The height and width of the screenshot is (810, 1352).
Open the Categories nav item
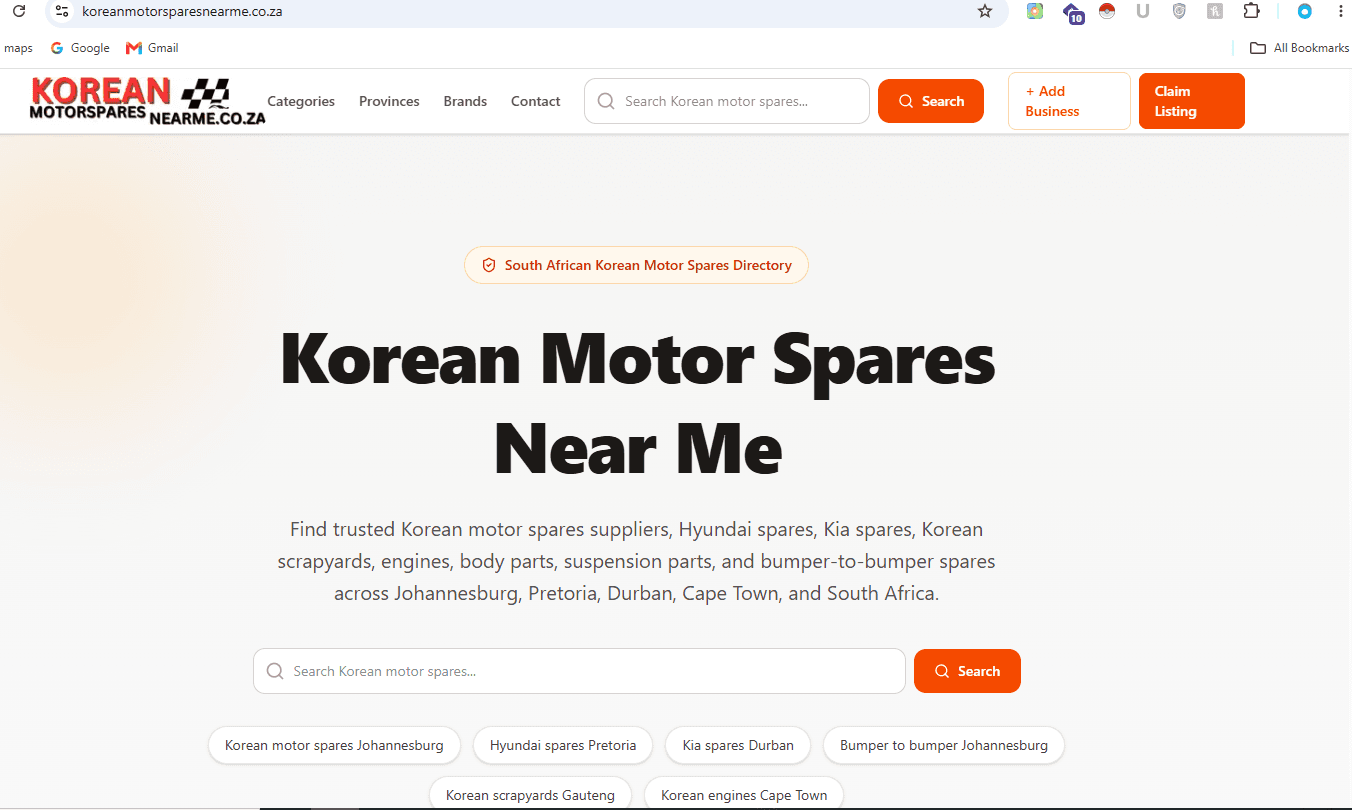301,101
